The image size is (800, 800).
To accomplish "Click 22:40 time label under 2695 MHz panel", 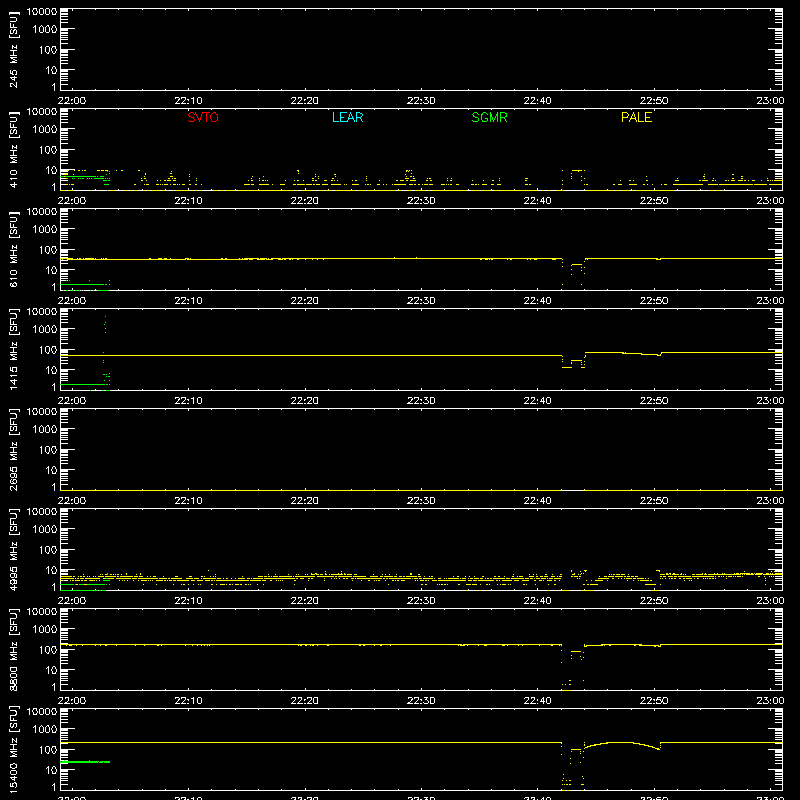I will tap(537, 501).
